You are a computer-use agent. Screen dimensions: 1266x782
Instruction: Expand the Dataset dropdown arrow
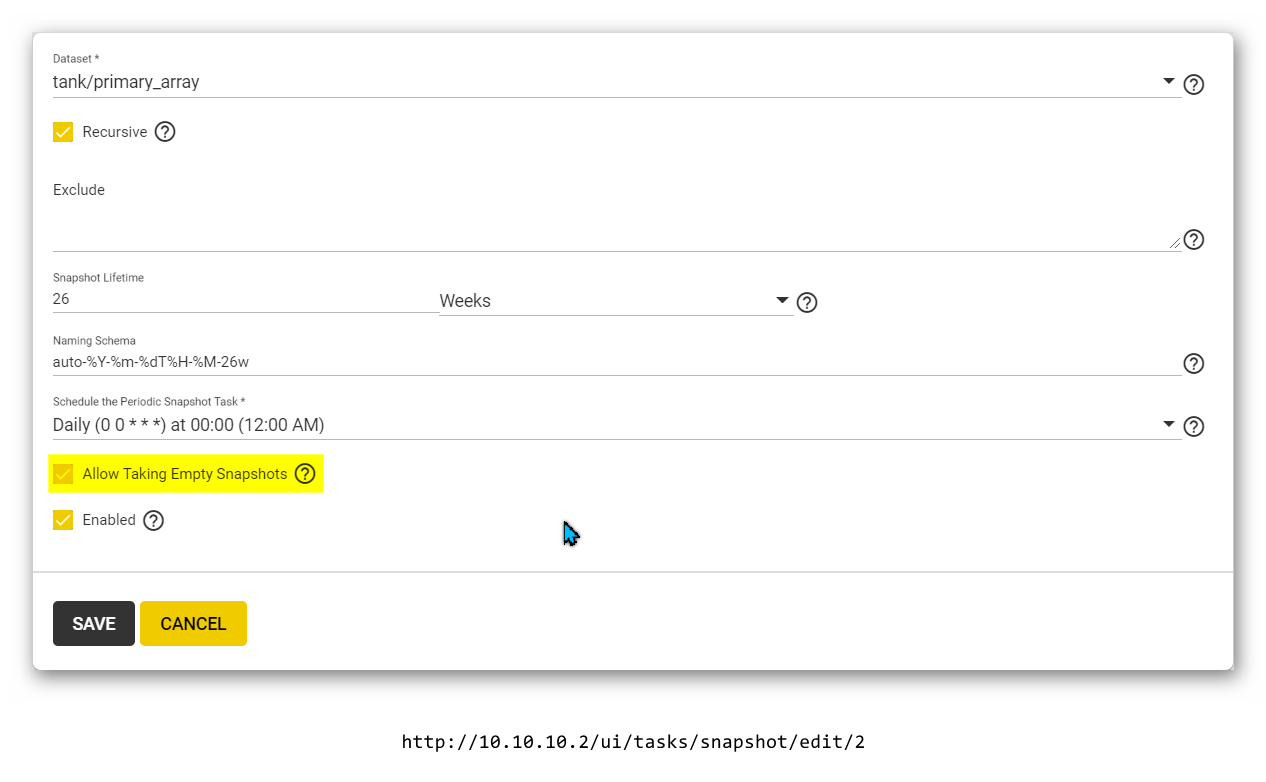(x=1168, y=82)
